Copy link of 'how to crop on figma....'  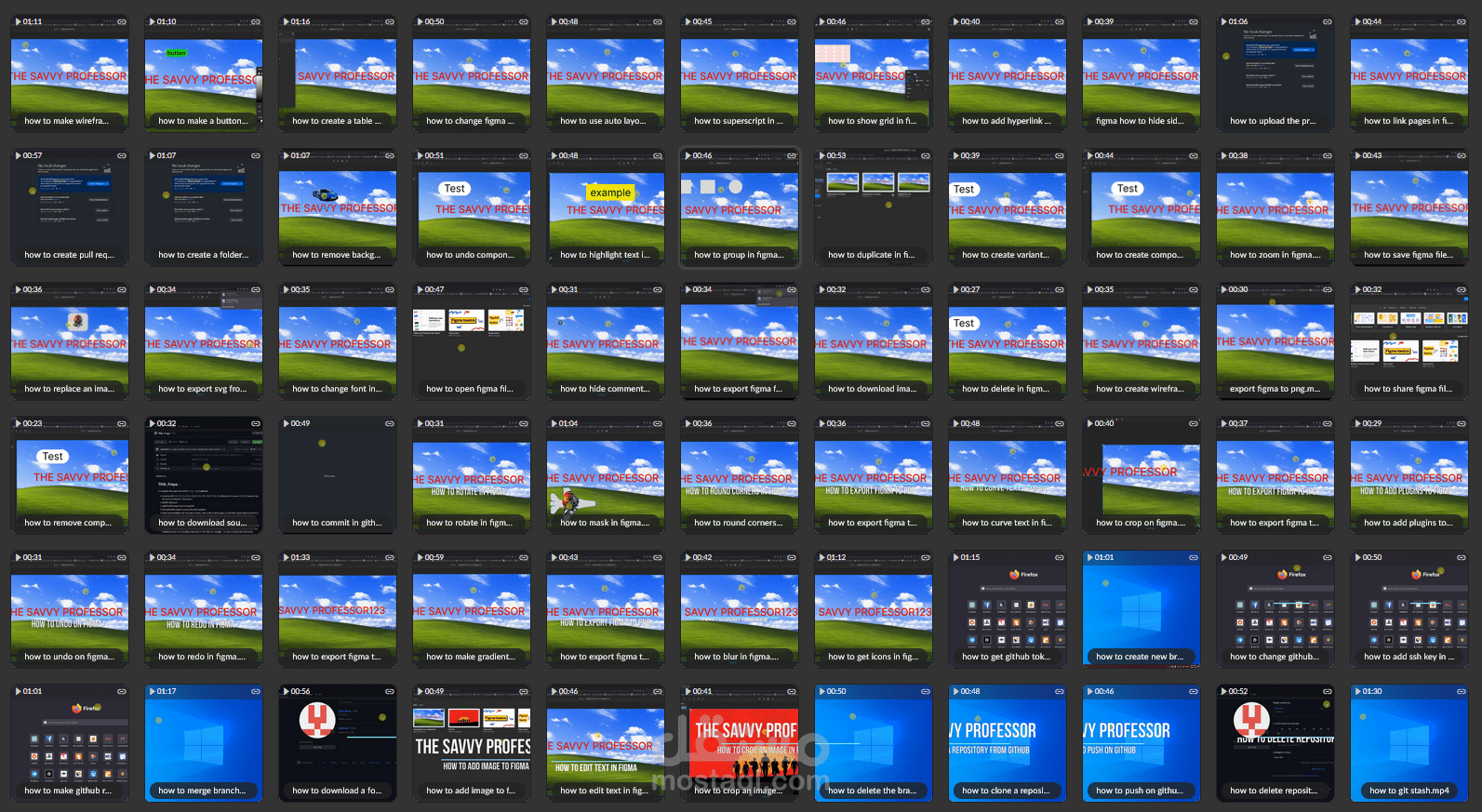pos(1193,423)
